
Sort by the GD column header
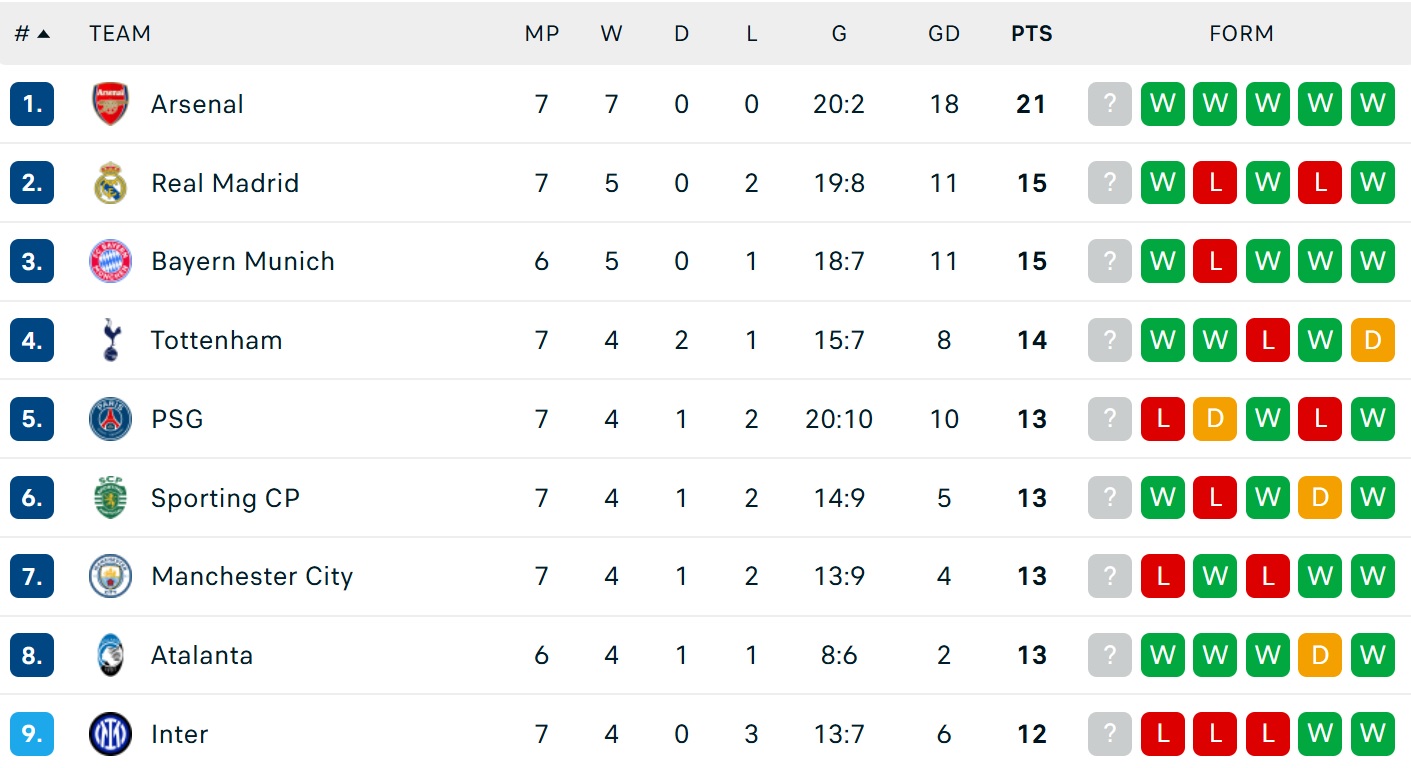click(x=944, y=34)
